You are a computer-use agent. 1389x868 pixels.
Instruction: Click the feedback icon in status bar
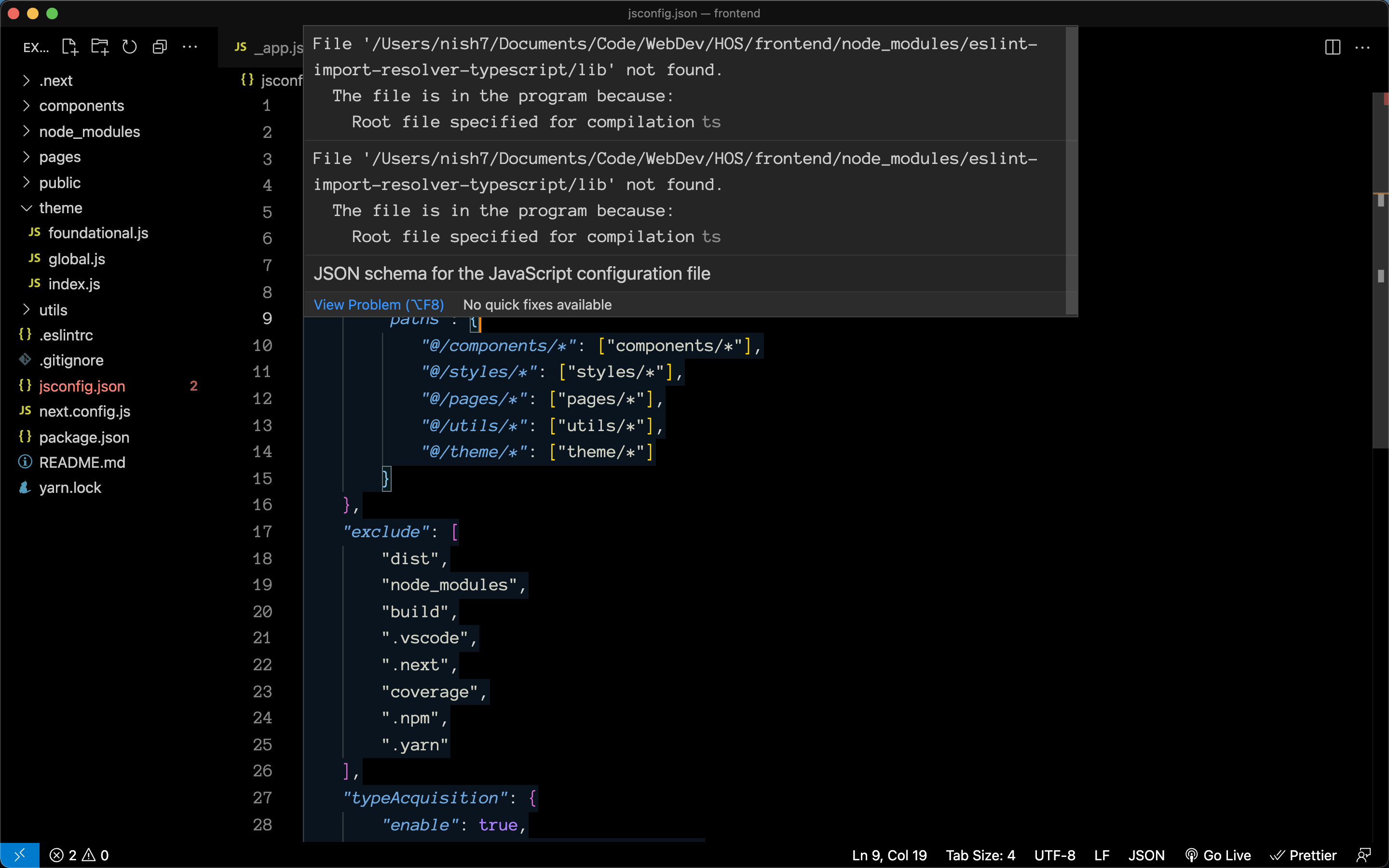pyautogui.click(x=1364, y=855)
